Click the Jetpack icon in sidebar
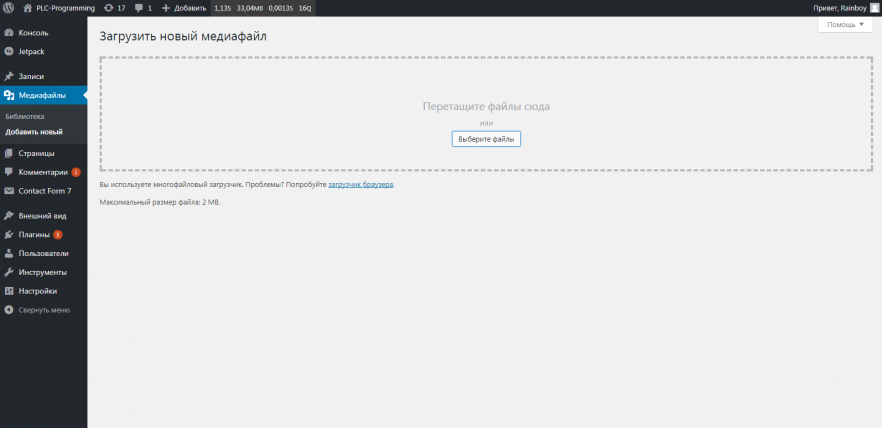Viewport: 882px width, 428px height. 9,51
